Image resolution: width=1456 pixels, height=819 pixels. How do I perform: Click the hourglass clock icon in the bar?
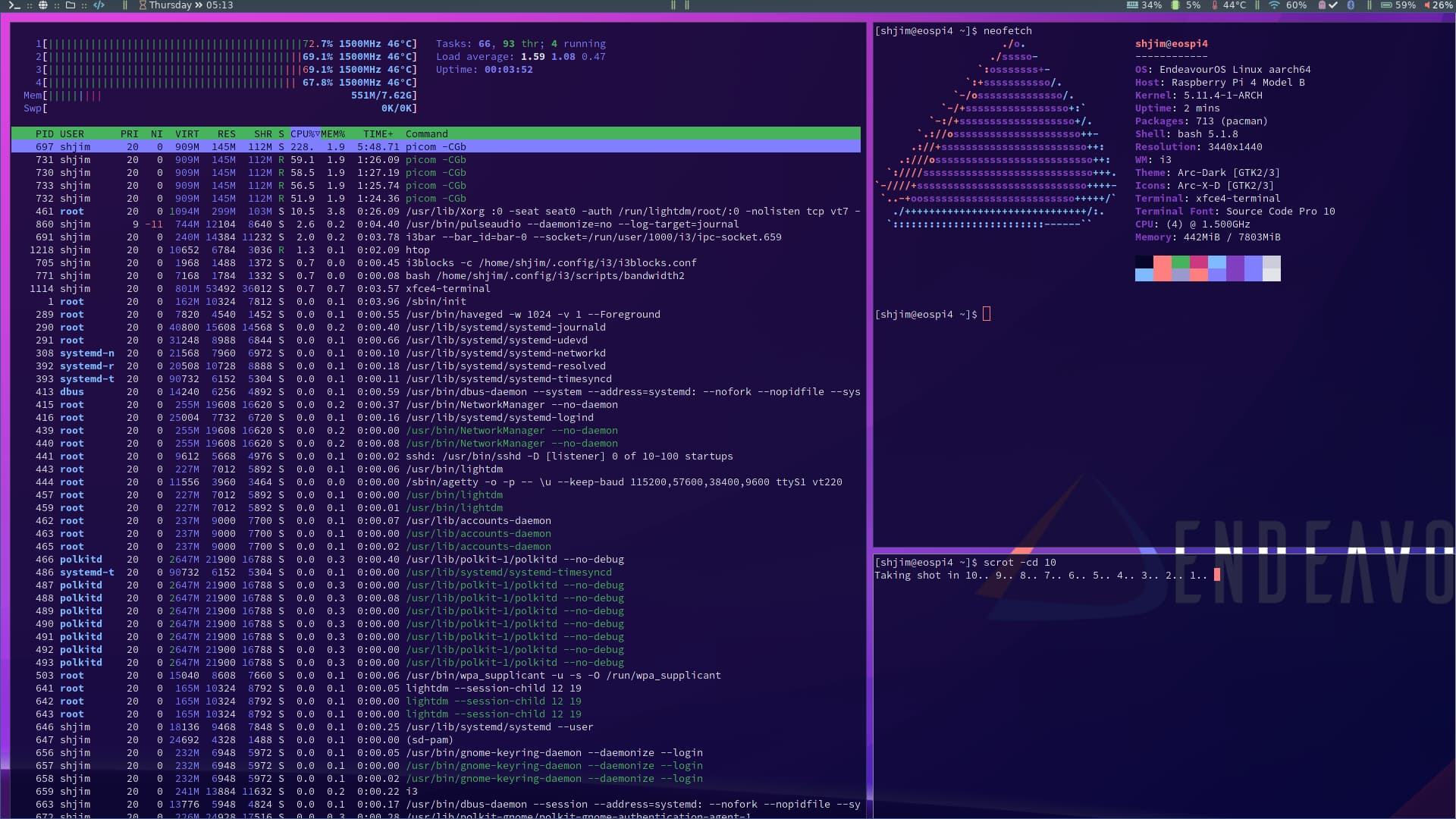pyautogui.click(x=143, y=5)
